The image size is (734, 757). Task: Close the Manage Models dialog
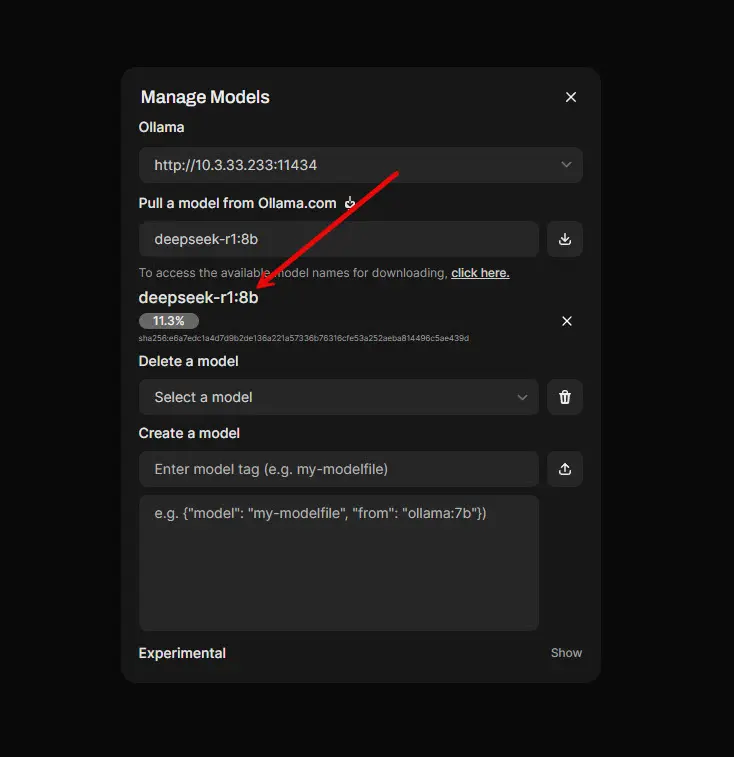pyautogui.click(x=571, y=97)
